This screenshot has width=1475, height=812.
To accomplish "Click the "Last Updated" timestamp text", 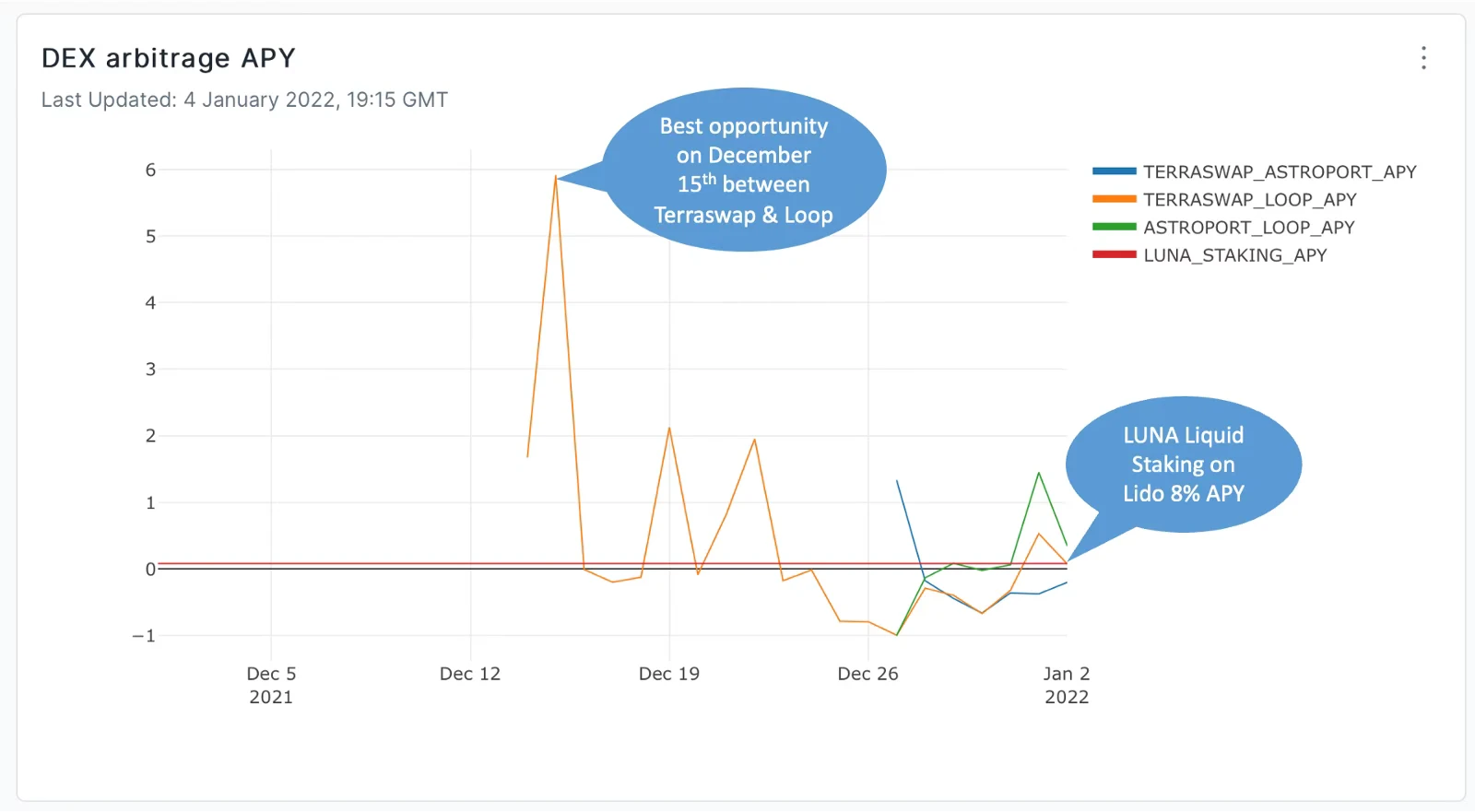I will [x=244, y=100].
